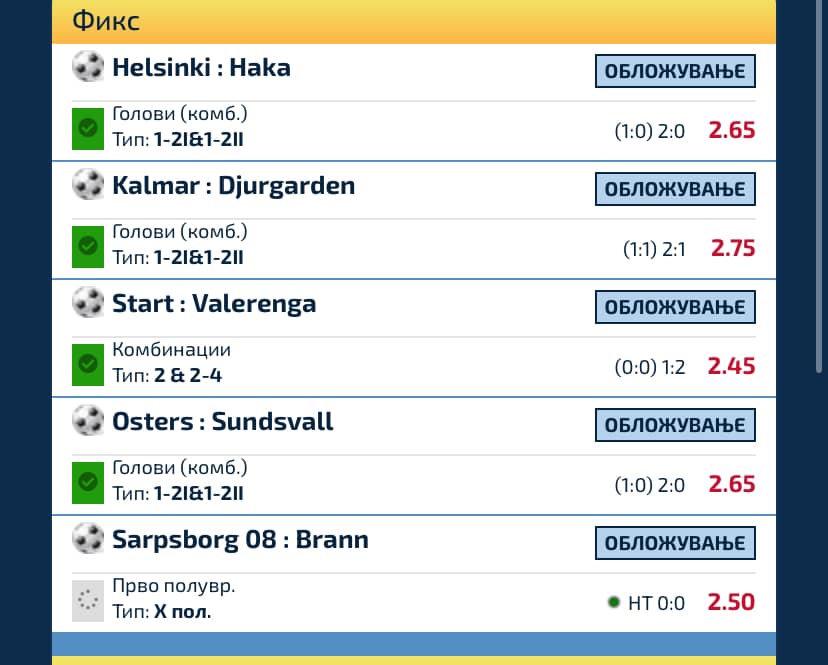
Task: Click green checkmark under Kalmar : Djurgarden
Action: coord(88,247)
